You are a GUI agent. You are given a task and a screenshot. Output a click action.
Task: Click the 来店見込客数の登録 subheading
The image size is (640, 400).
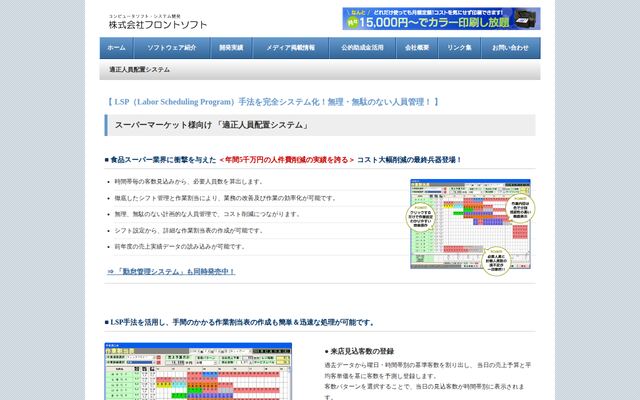click(359, 351)
